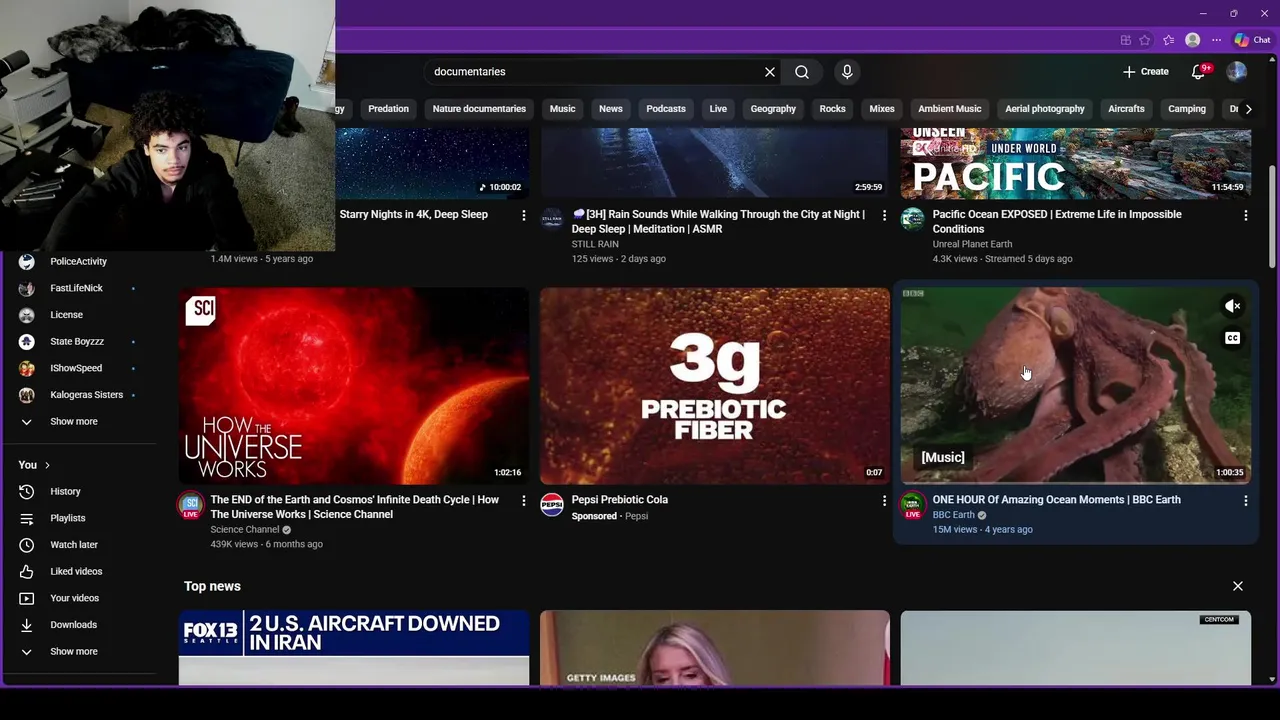Select the News filter chip
Viewport: 1280px width, 720px height.
point(611,109)
